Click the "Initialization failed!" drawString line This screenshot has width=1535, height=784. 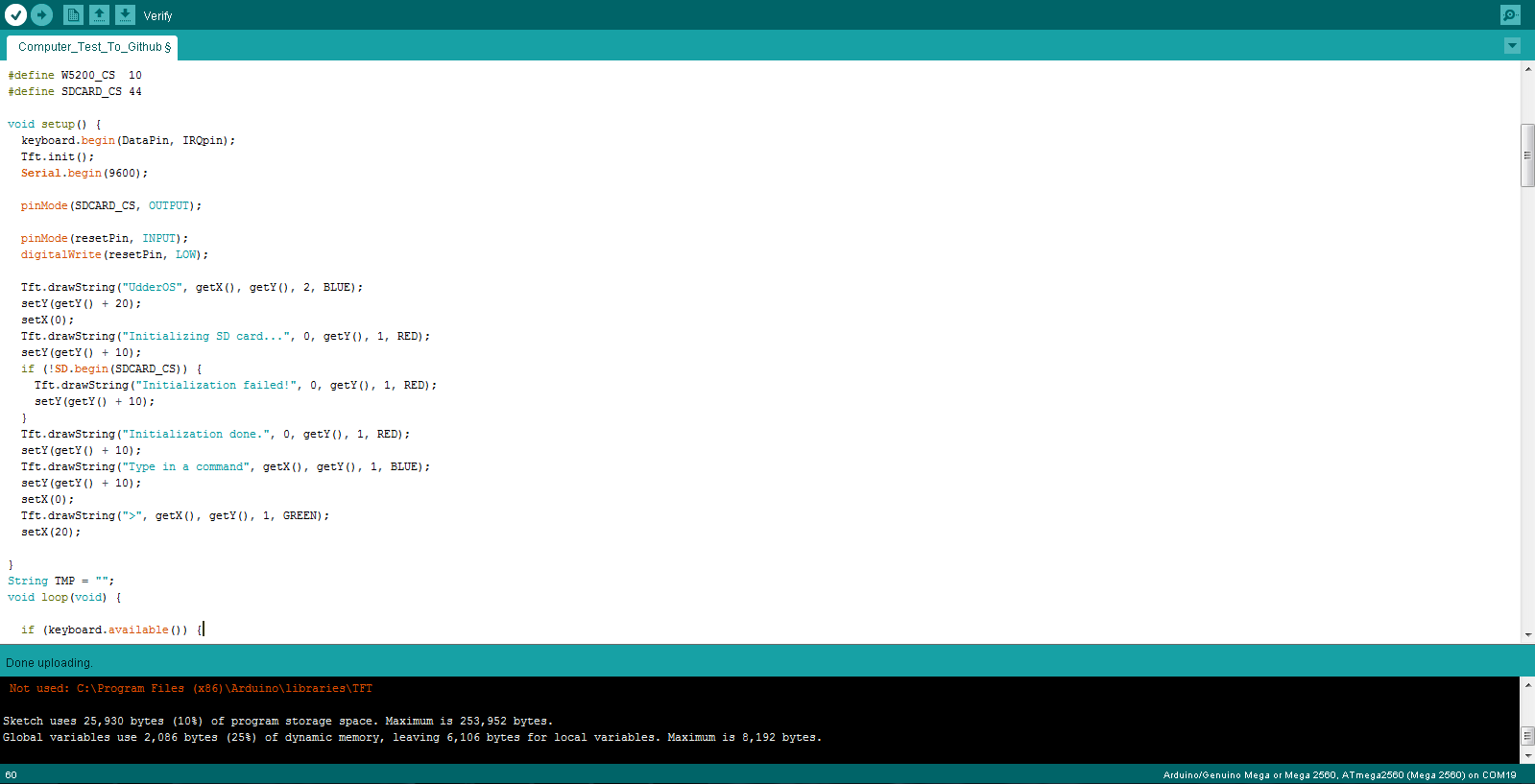(235, 385)
